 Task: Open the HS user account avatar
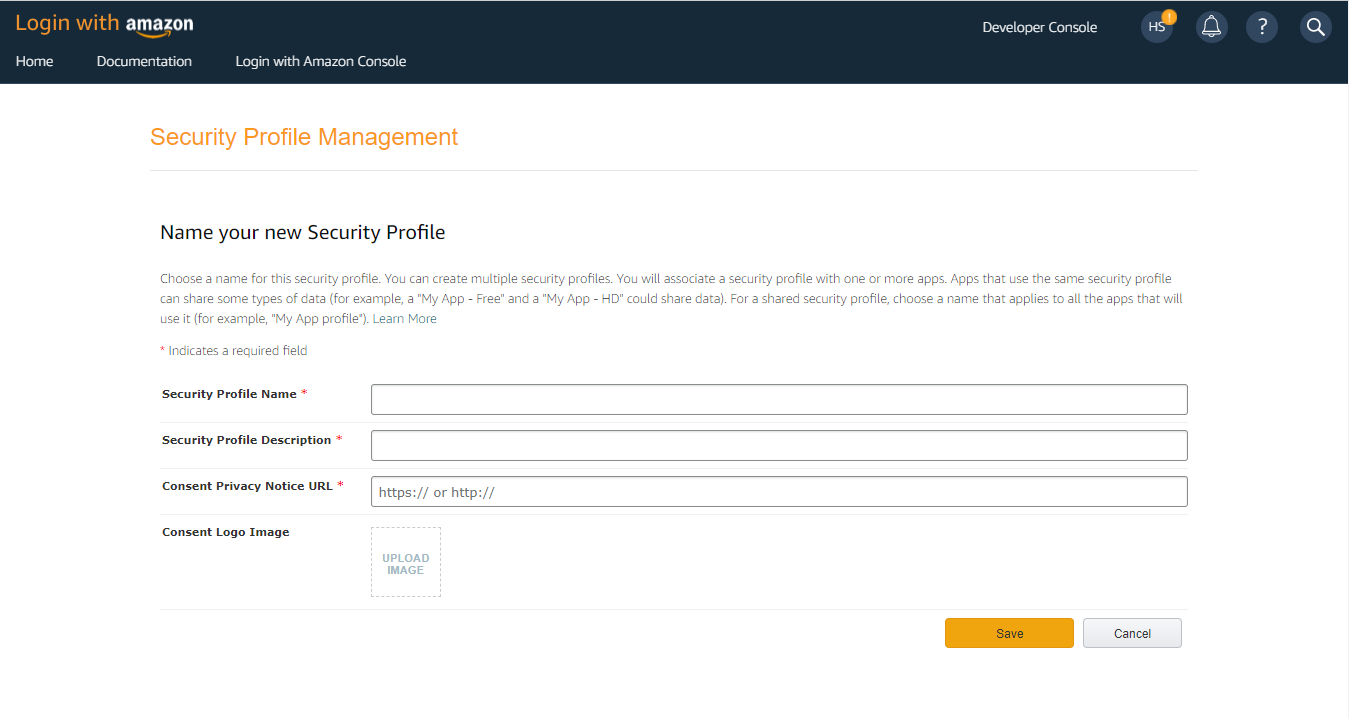1155,27
